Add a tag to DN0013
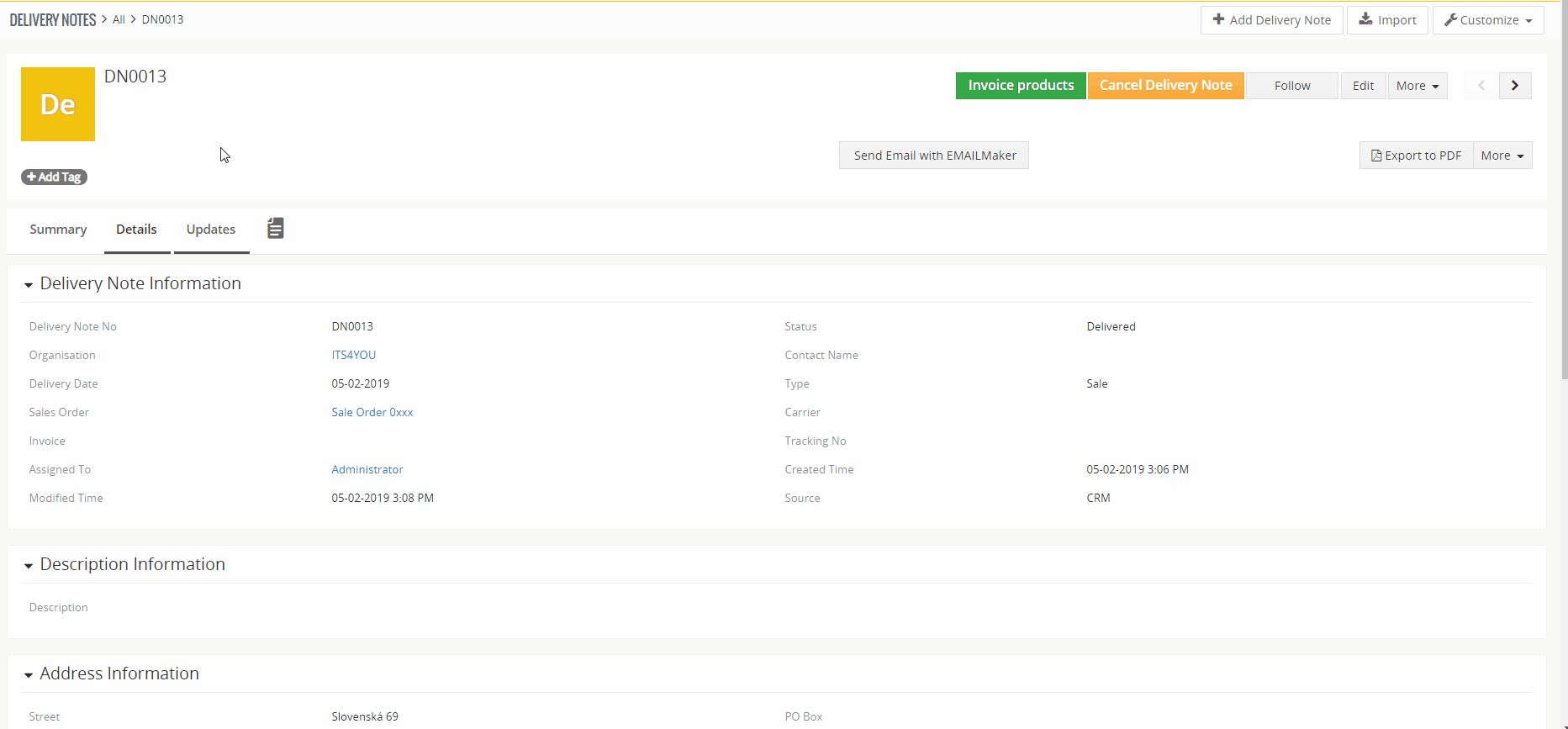 tap(55, 177)
